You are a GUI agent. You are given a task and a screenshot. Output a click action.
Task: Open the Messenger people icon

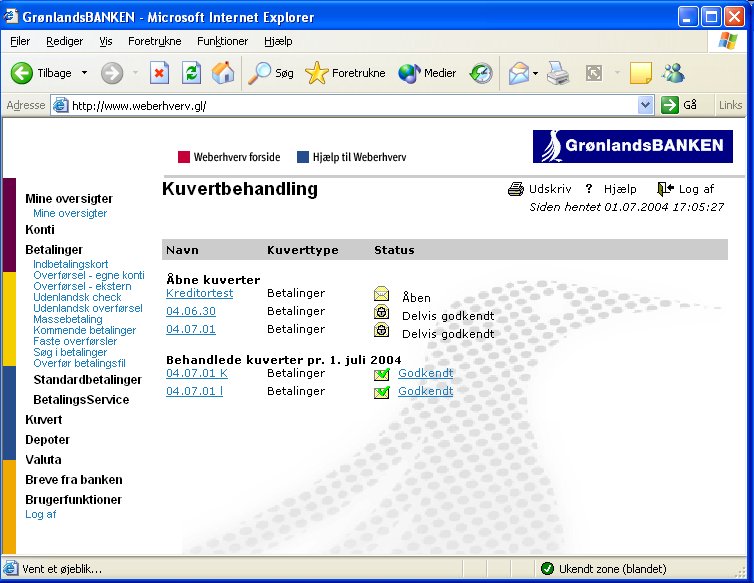tap(673, 73)
